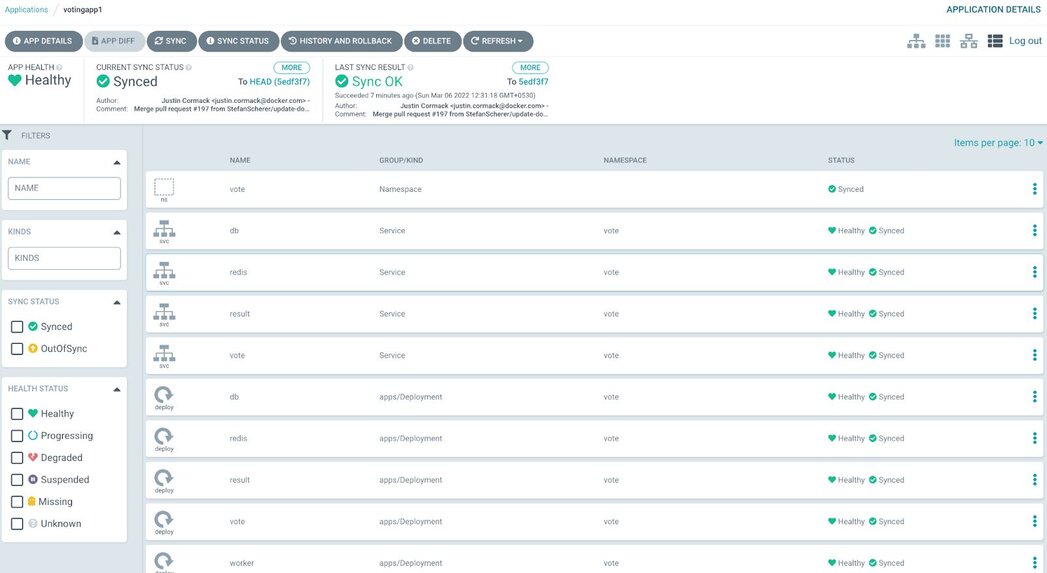
Task: Check the Degraded health status filter
Action: pyautogui.click(x=17, y=458)
